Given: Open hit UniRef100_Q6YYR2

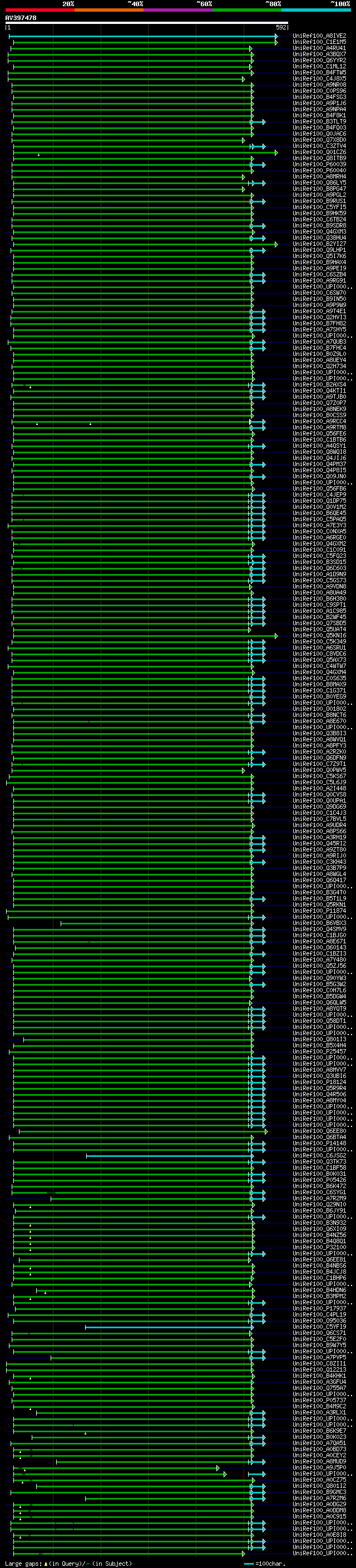Looking at the screenshot, I should click(319, 60).
